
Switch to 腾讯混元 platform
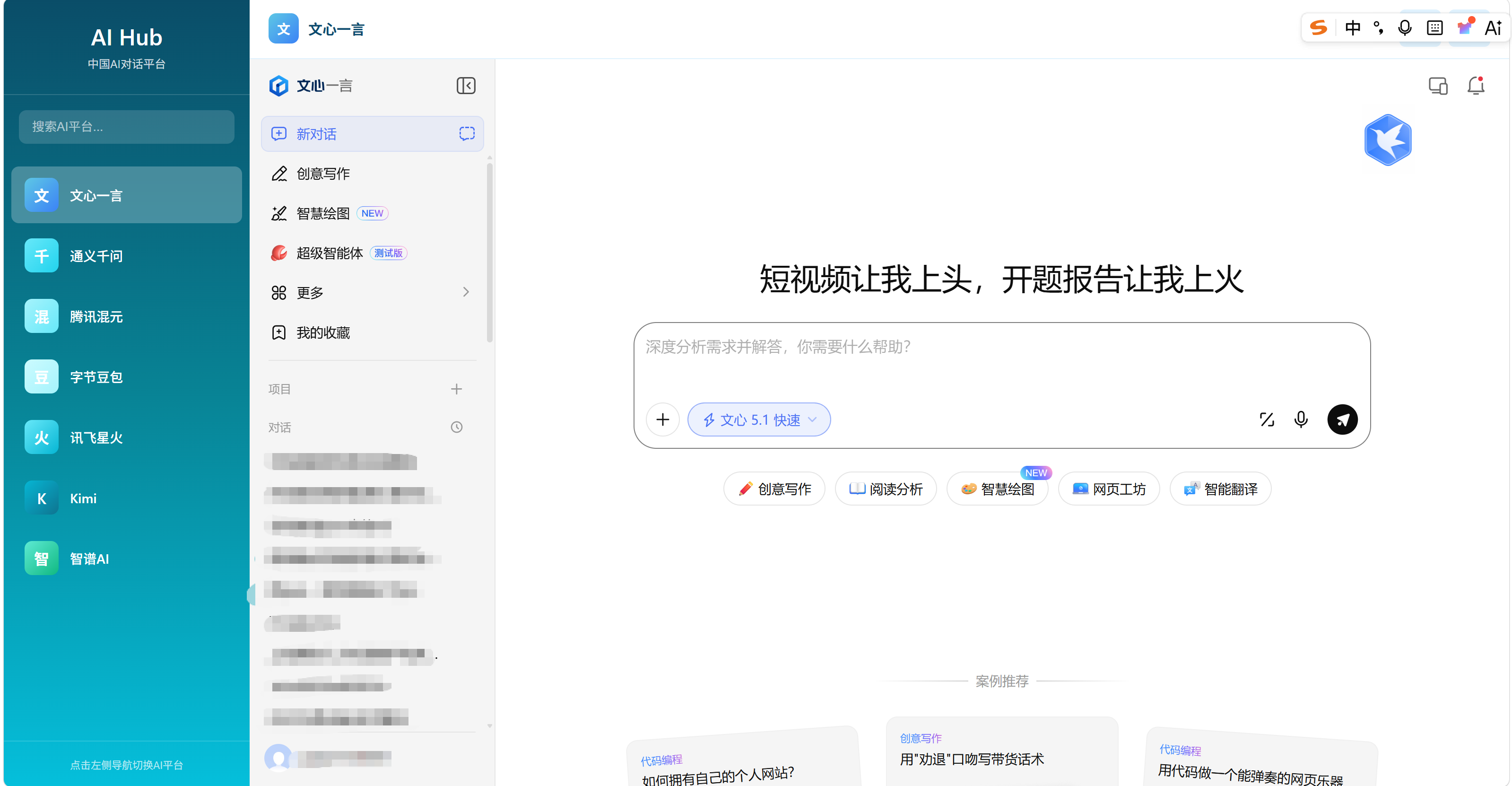[126, 316]
